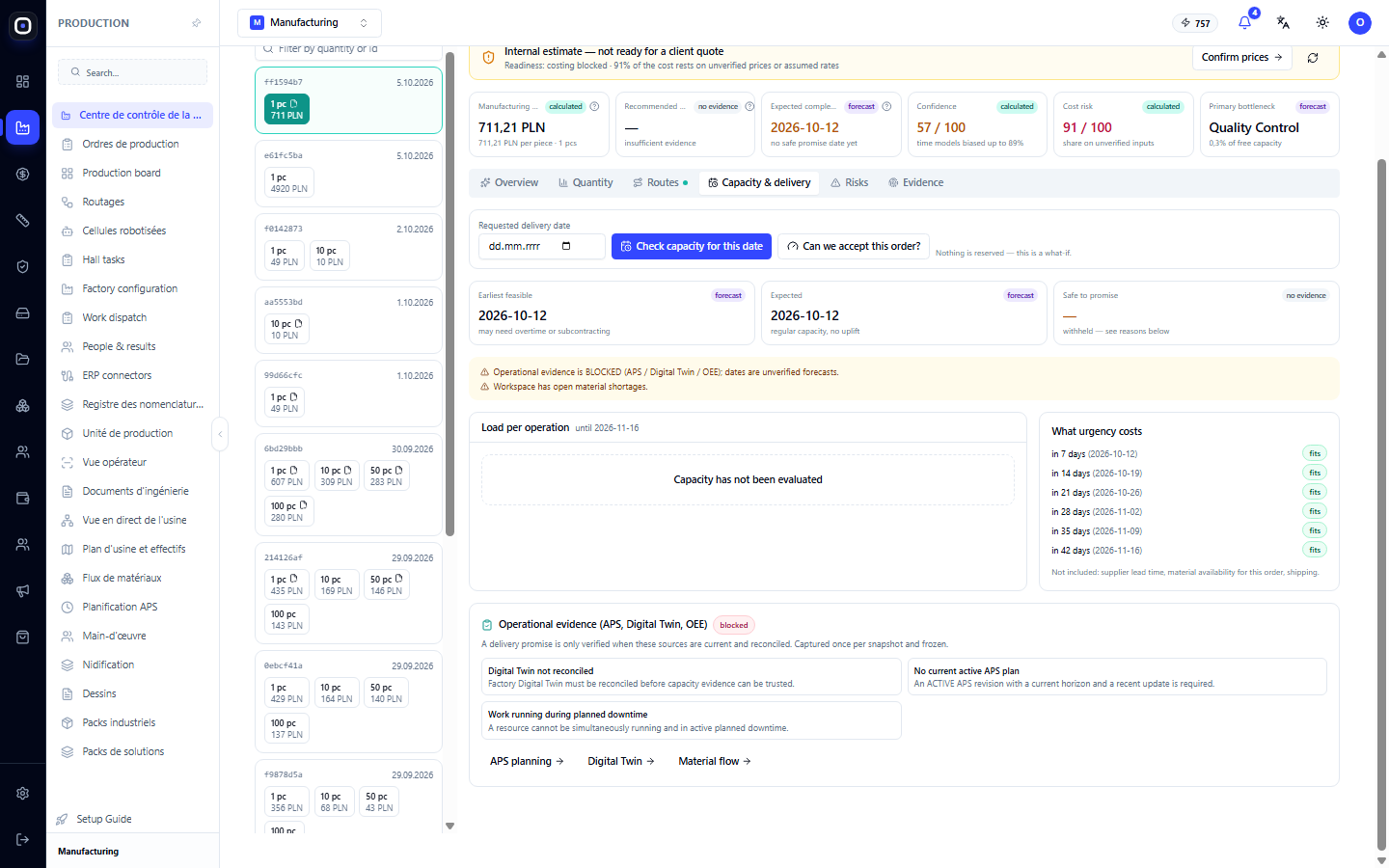Refresh the estimate with the reload icon
This screenshot has height=868, width=1389.
click(1313, 58)
